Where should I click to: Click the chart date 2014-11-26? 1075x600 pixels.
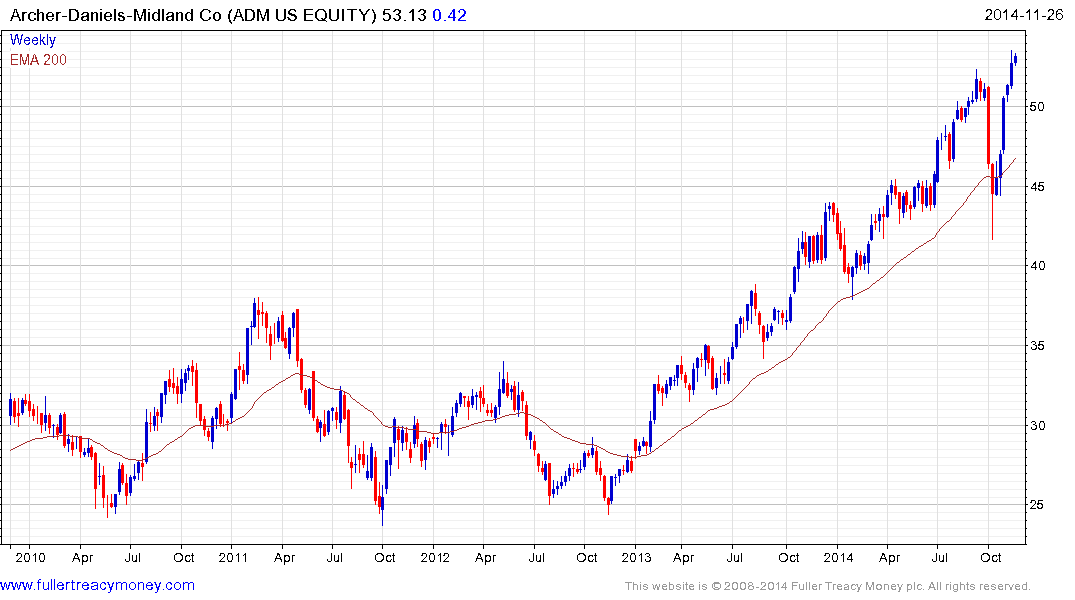(1026, 15)
